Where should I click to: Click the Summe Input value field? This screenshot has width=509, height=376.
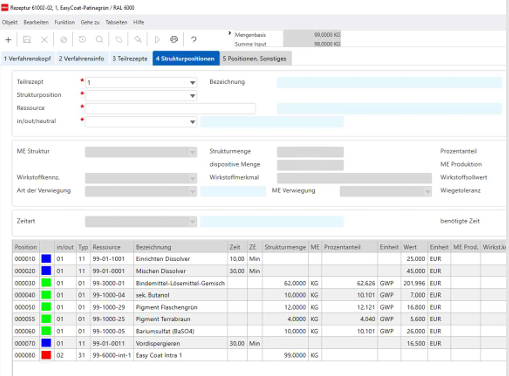click(312, 44)
